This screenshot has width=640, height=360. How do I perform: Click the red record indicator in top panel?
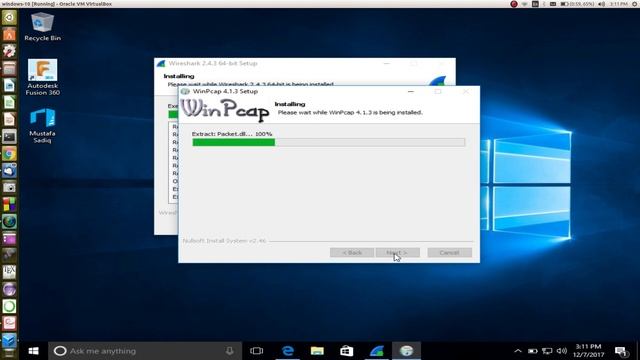pyautogui.click(x=514, y=4)
